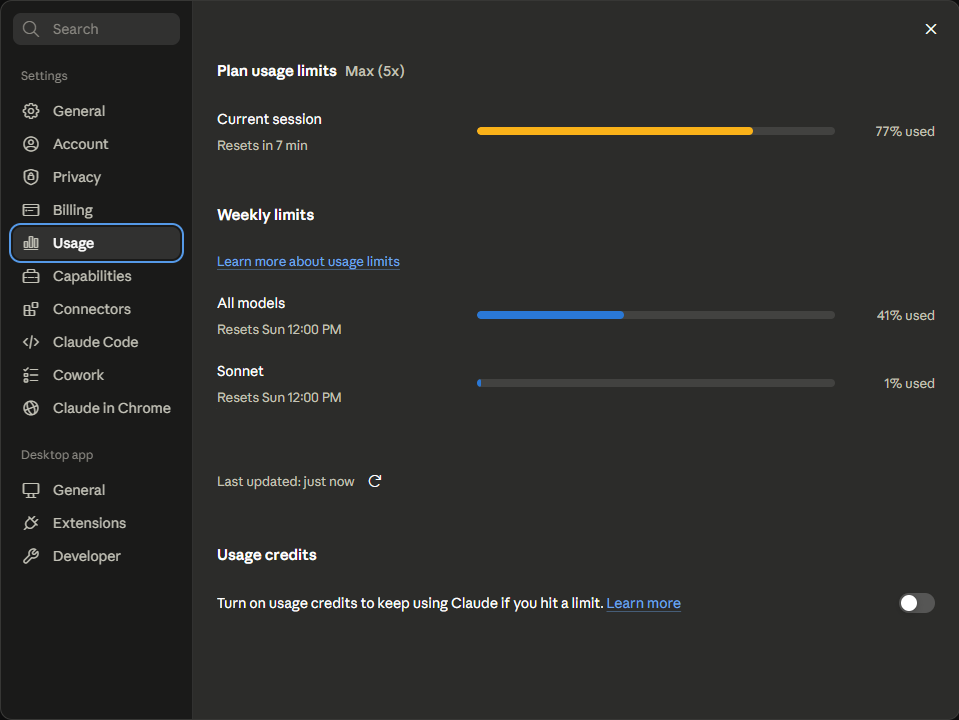This screenshot has width=959, height=720.
Task: Click the Capabilities briefcase icon
Action: click(x=31, y=276)
